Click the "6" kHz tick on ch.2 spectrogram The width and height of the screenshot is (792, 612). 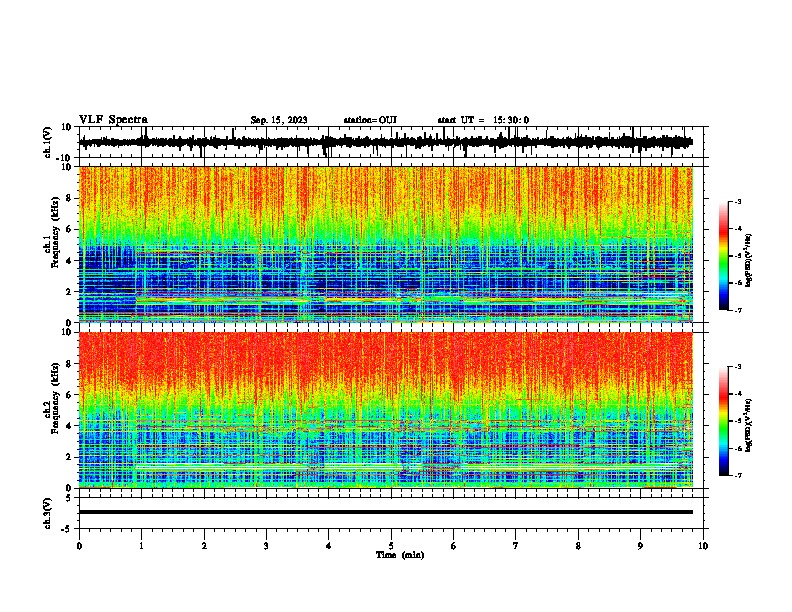click(x=69, y=395)
